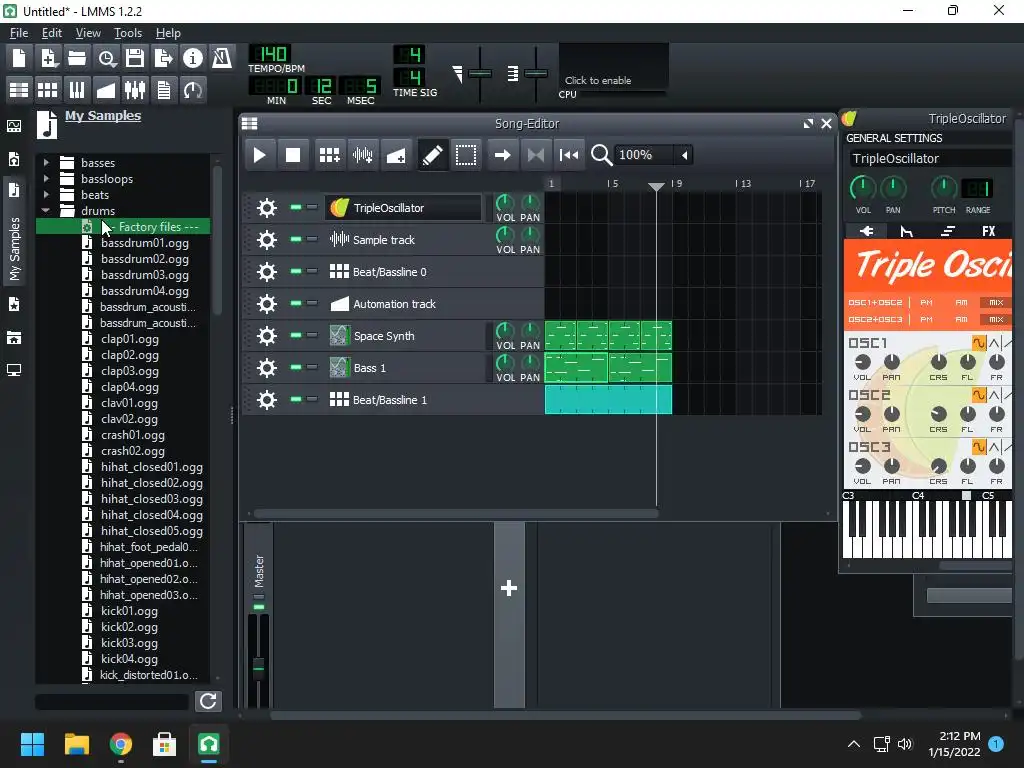This screenshot has height=768, width=1024.
Task: Open recently opened projects icon
Action: (106, 59)
